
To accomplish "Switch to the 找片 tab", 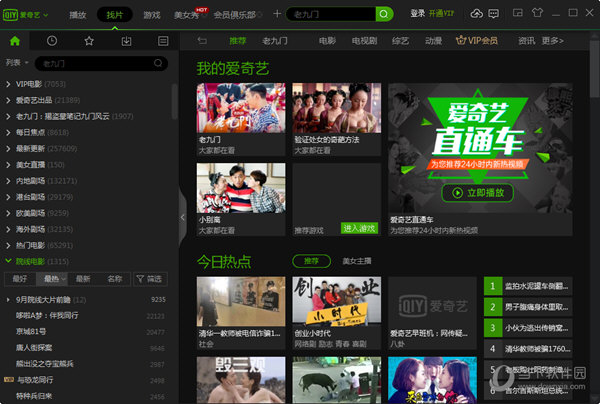I will [114, 15].
